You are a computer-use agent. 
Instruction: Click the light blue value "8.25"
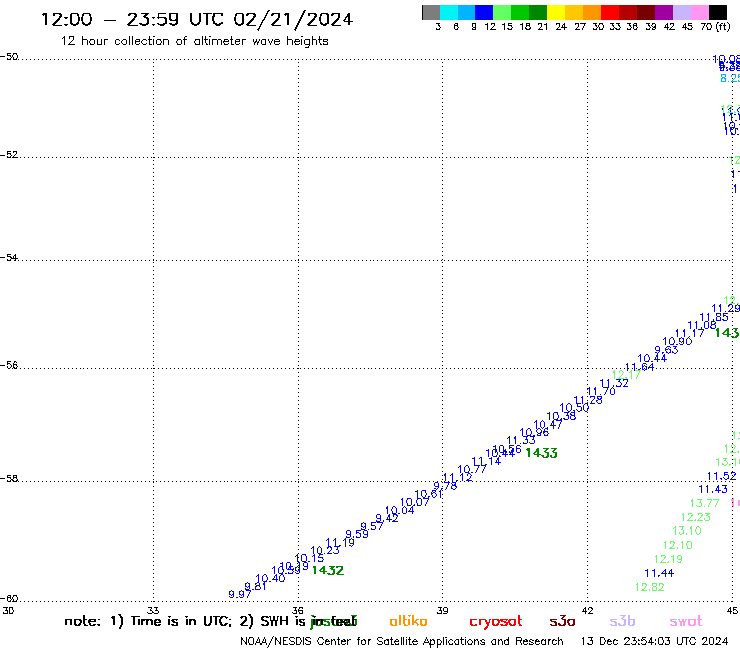pos(730,78)
